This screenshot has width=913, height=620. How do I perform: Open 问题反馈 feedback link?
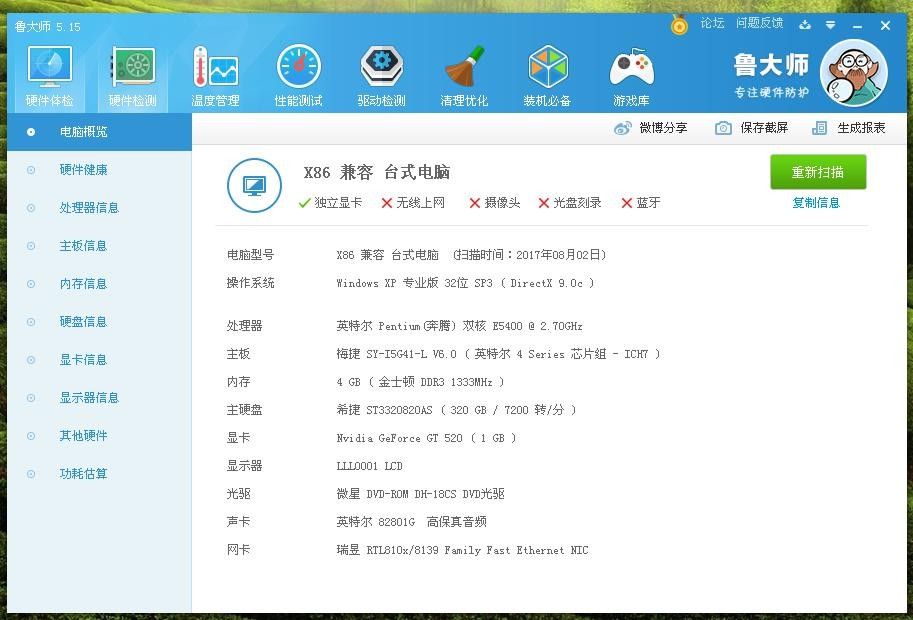point(759,23)
